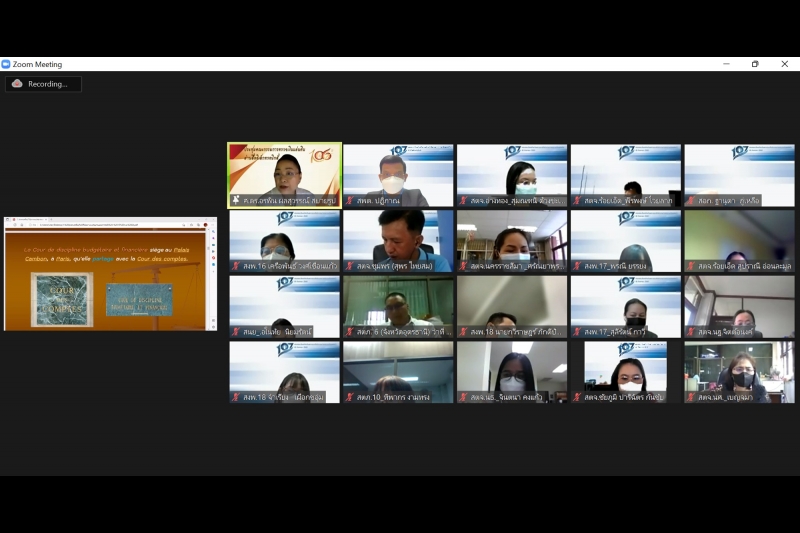This screenshot has height=533, width=800.
Task: Click the สตต. ปฏิกาณ participant name label
Action: 378,201
